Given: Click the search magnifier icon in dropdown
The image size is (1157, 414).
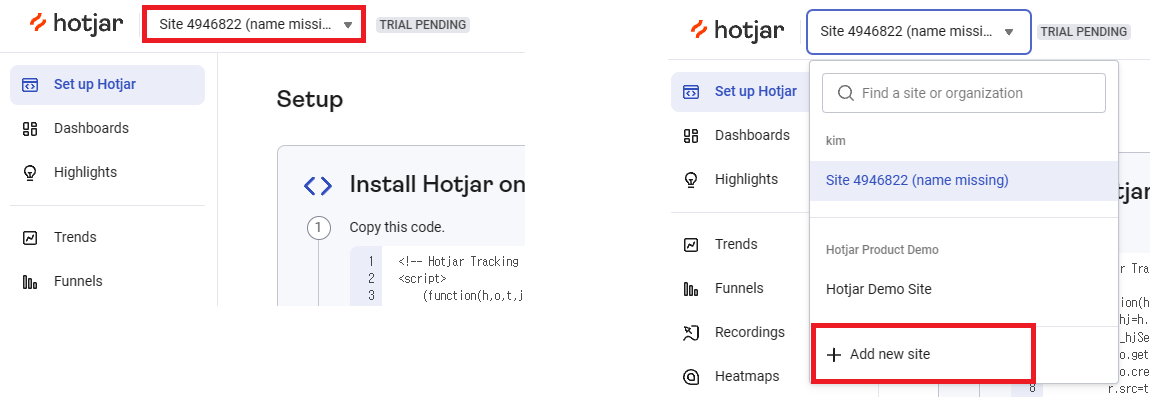Looking at the screenshot, I should click(846, 93).
